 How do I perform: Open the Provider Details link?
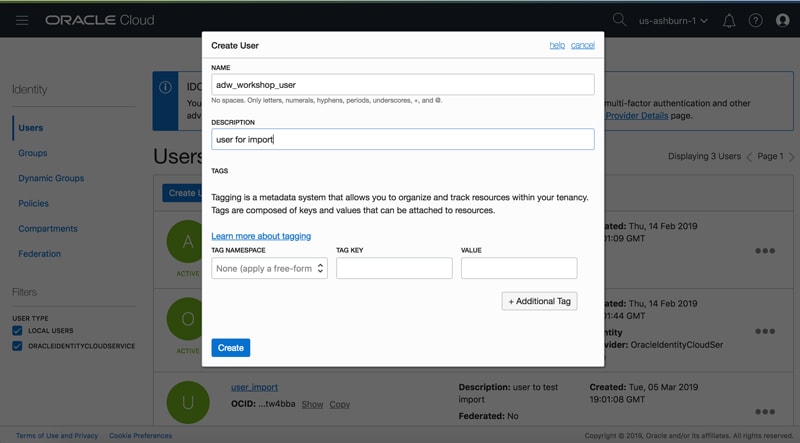tap(636, 116)
